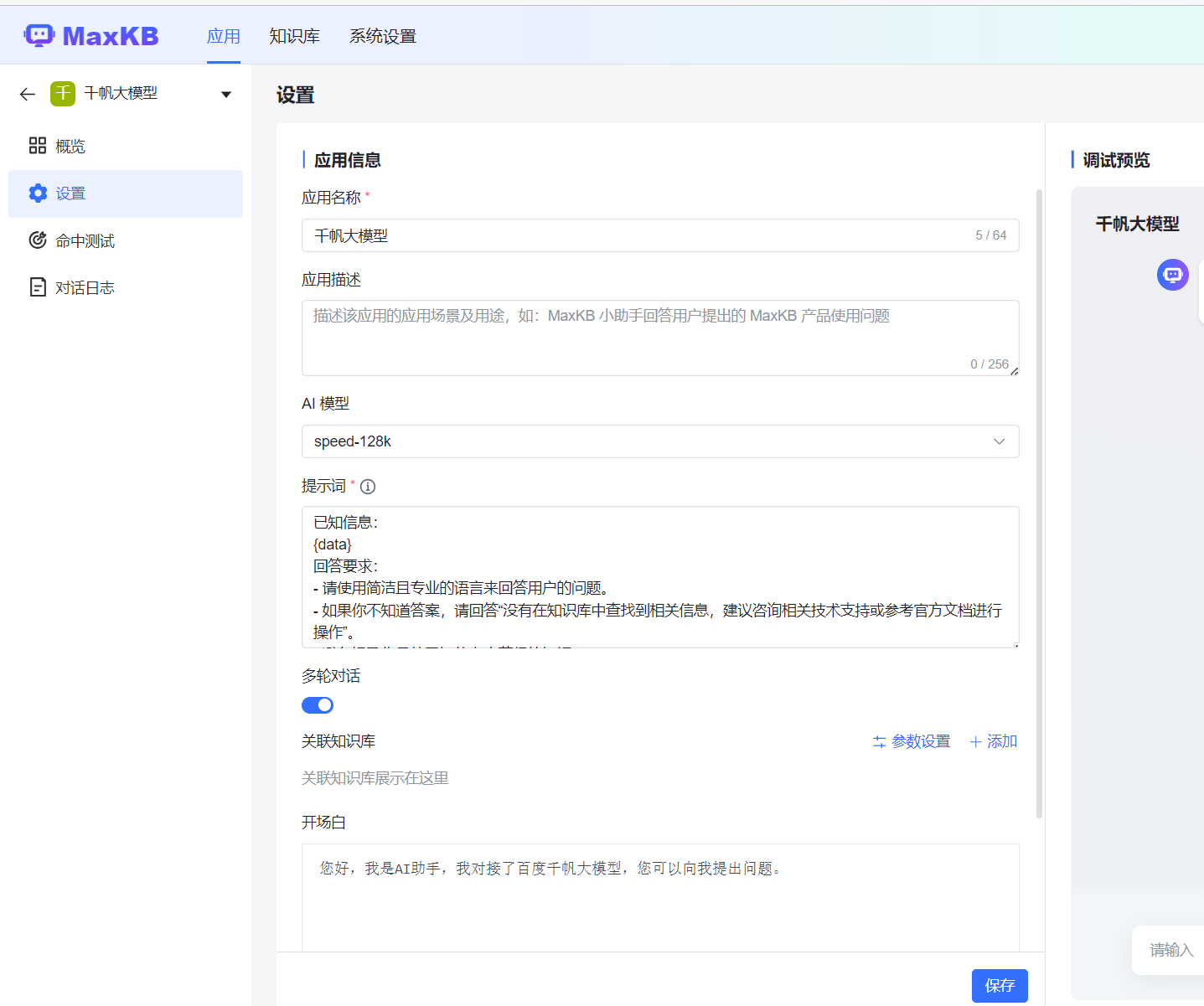Click the green 千帆大模型 app avatar
This screenshot has height=1006, width=1204.
click(63, 93)
